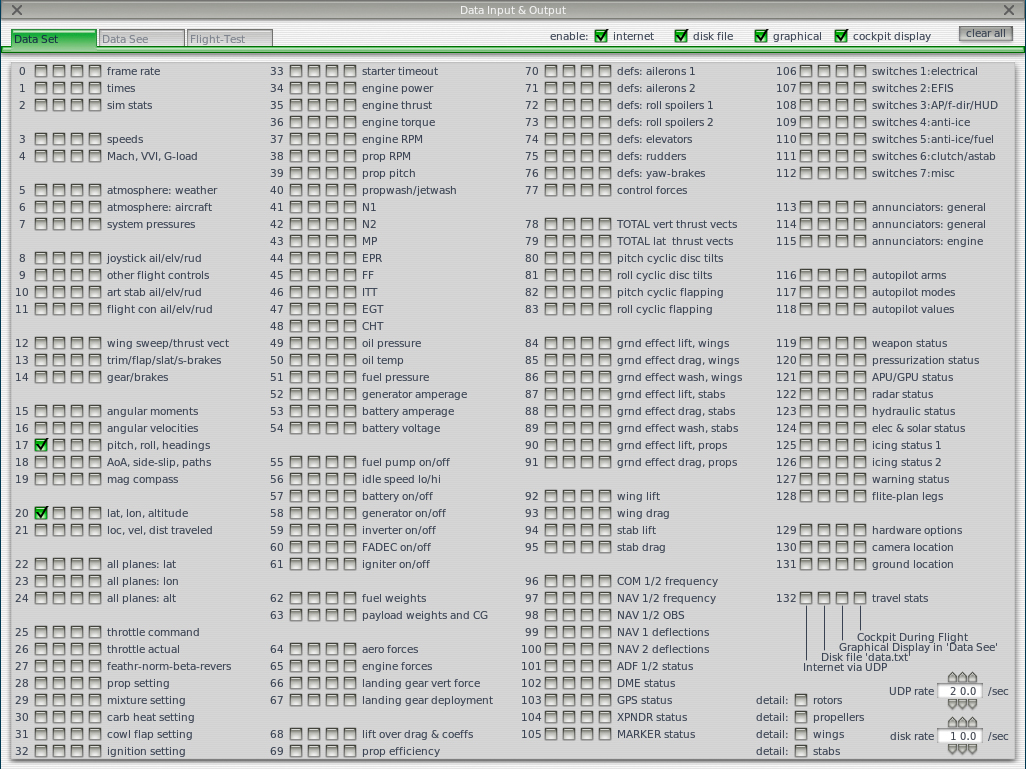Check cockpit display box for ignition setting
1026x769 pixels.
[x=95, y=751]
